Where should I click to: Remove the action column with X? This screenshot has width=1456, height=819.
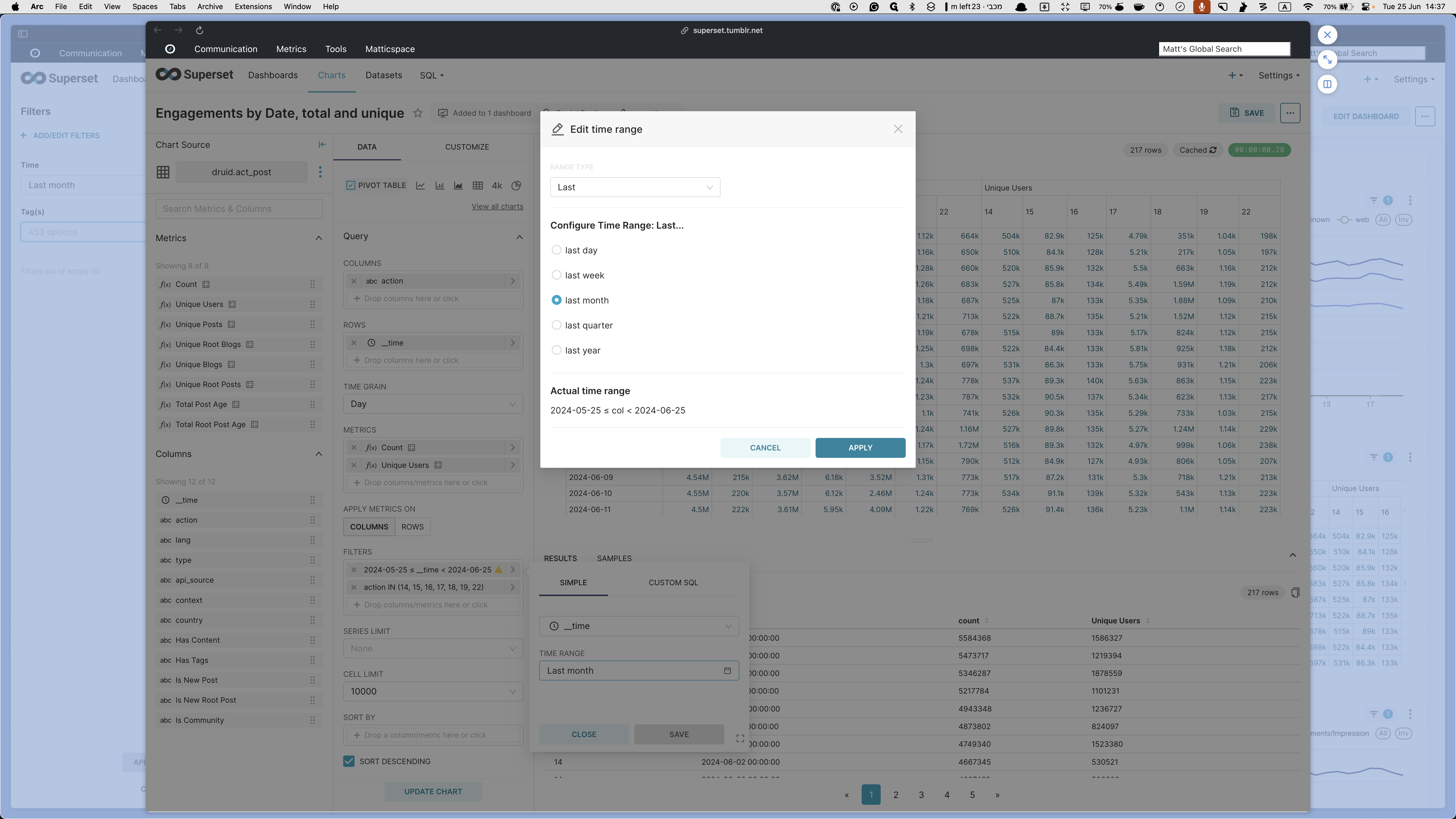pos(354,281)
